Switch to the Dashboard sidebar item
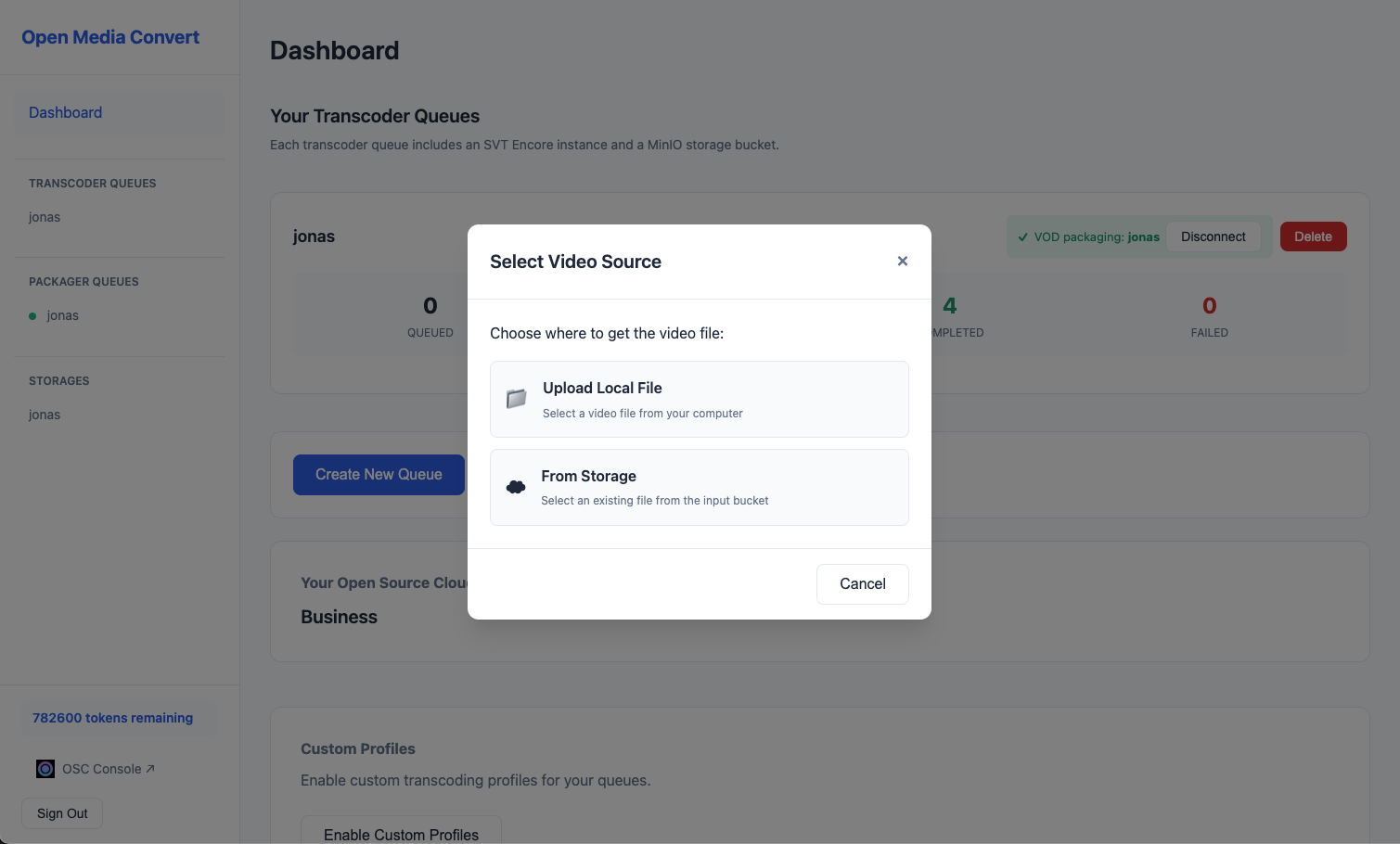The width and height of the screenshot is (1400, 844). (x=65, y=112)
